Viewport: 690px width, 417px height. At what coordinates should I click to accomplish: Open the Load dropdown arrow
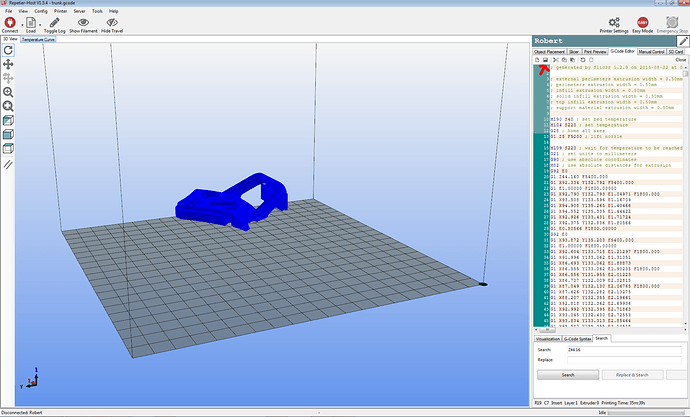[x=40, y=25]
